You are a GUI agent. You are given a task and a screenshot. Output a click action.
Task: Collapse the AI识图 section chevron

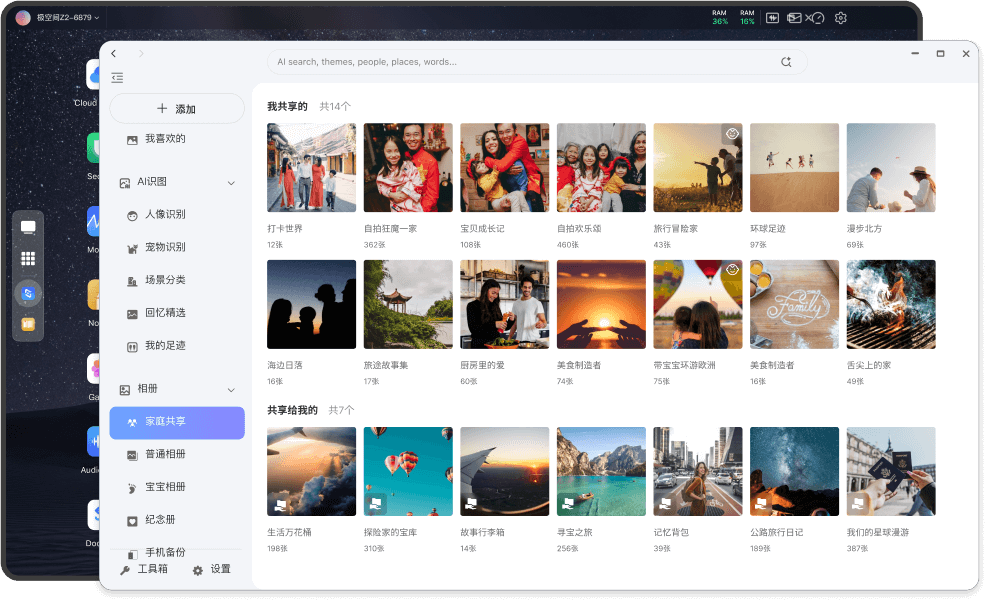pos(231,183)
